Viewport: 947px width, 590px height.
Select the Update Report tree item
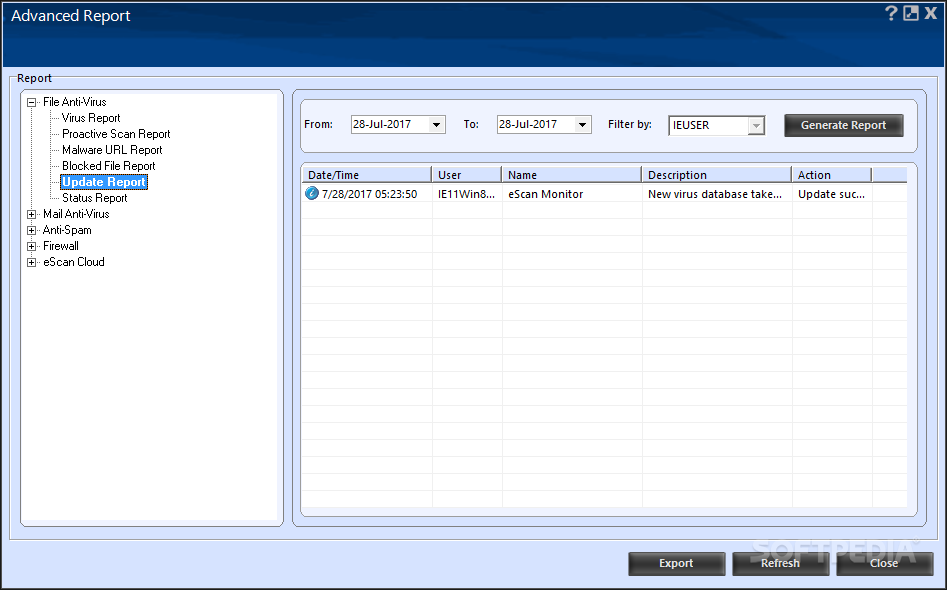pyautogui.click(x=104, y=182)
